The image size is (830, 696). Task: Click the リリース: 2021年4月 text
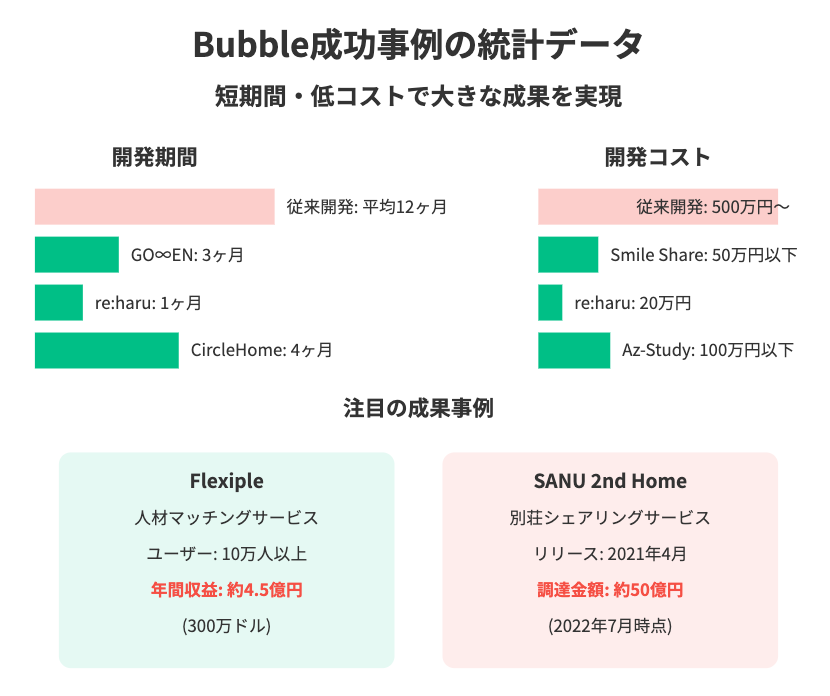pos(610,554)
